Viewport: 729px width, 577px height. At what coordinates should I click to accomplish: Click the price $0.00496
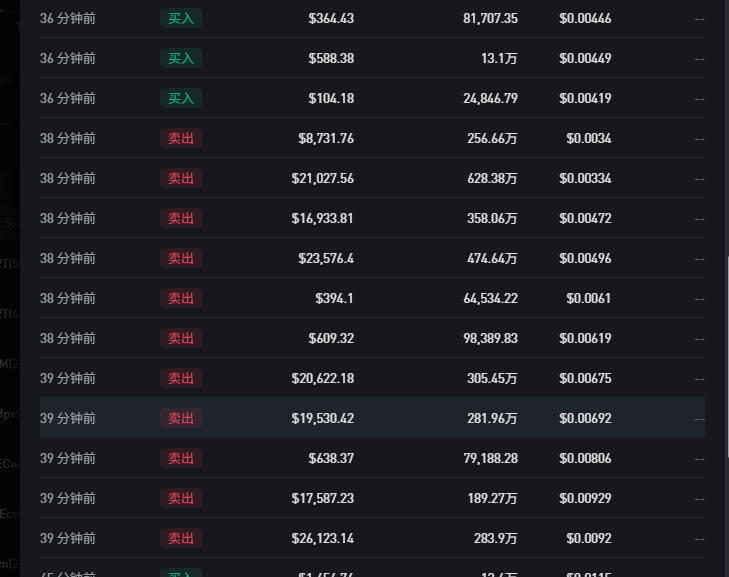tap(585, 258)
